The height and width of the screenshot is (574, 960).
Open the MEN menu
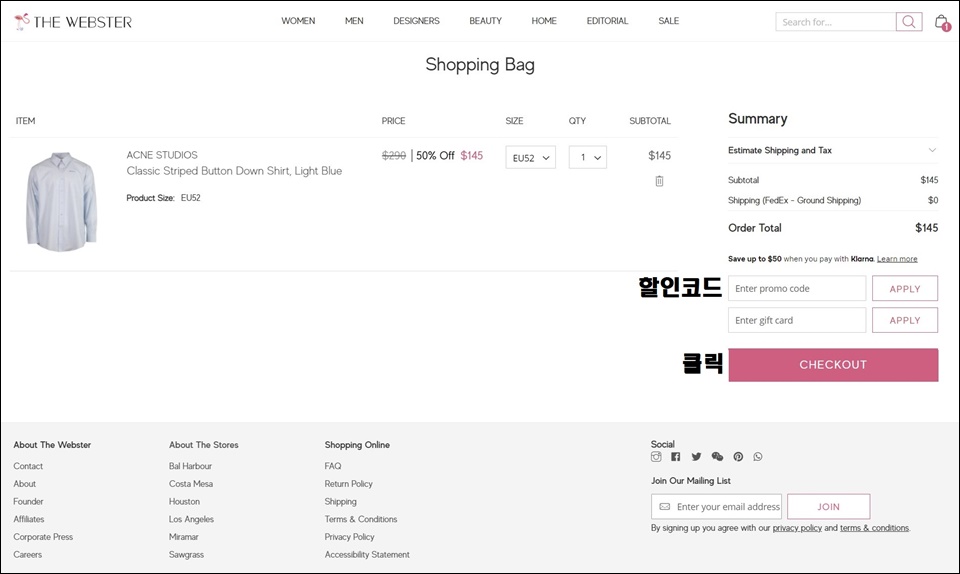[354, 21]
